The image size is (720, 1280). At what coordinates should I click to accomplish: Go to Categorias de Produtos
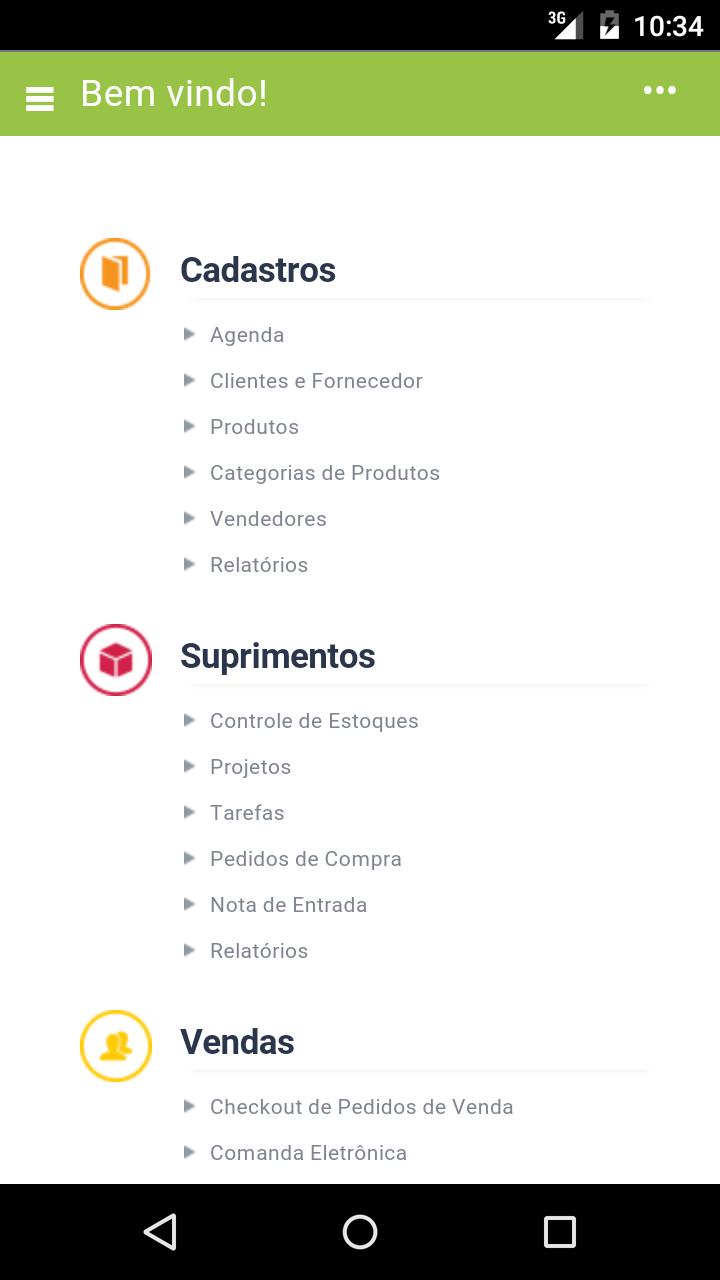[x=325, y=473]
